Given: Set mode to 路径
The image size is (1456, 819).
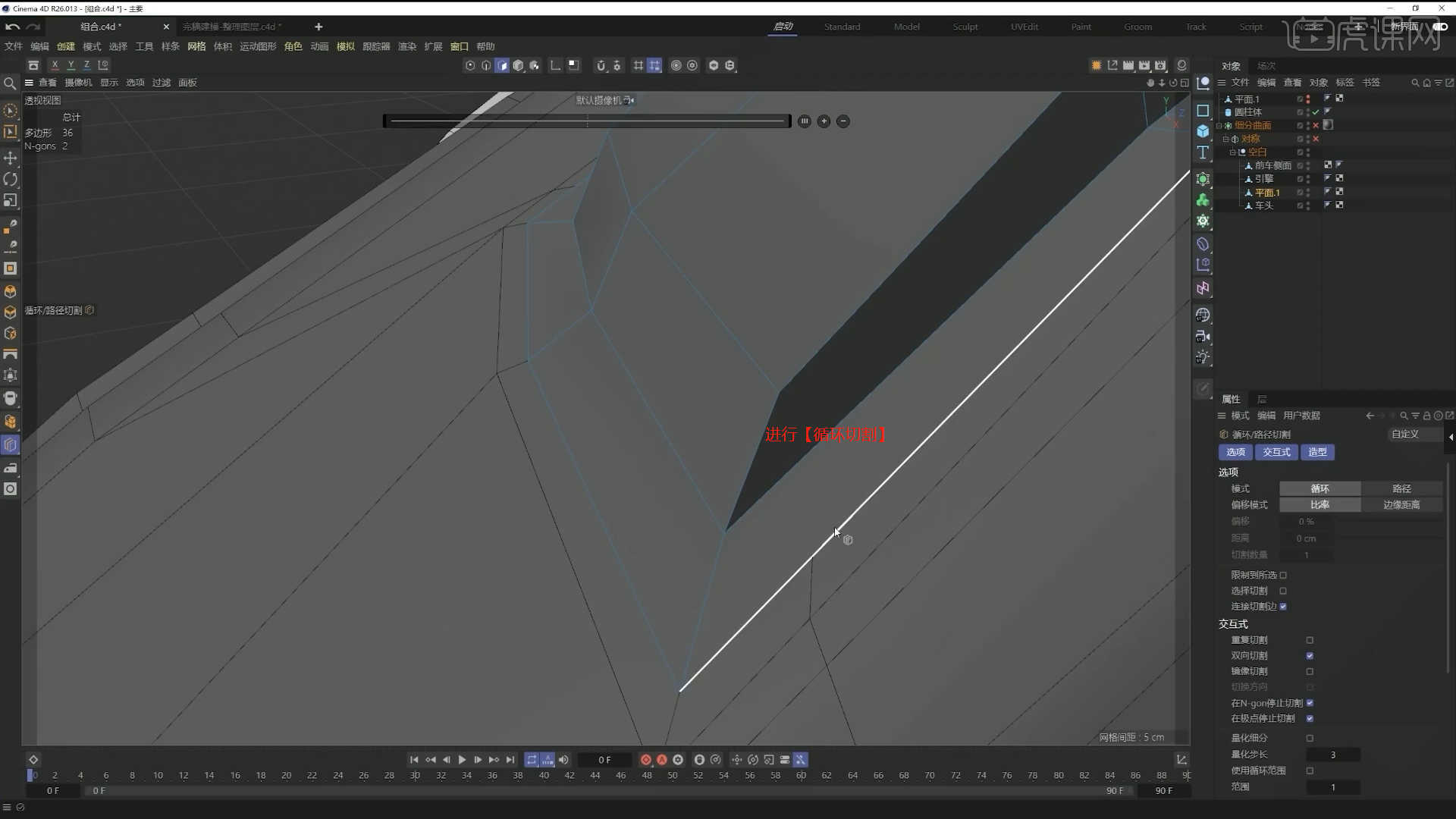Looking at the screenshot, I should pyautogui.click(x=1401, y=489).
